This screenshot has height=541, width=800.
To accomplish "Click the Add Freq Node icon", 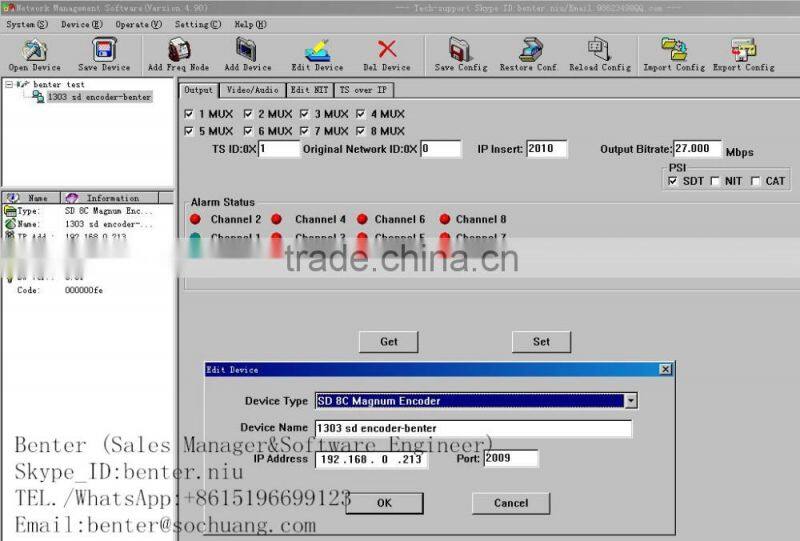I will click(178, 50).
